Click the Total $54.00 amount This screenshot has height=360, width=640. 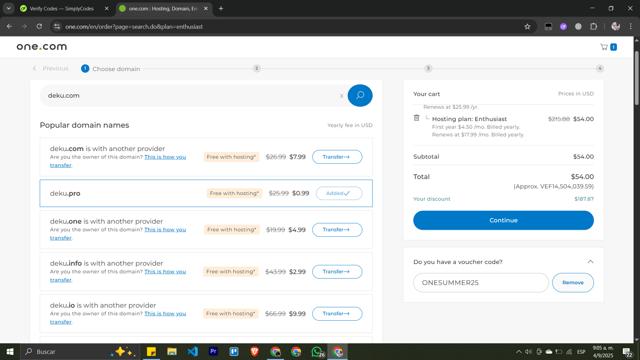[x=582, y=177]
